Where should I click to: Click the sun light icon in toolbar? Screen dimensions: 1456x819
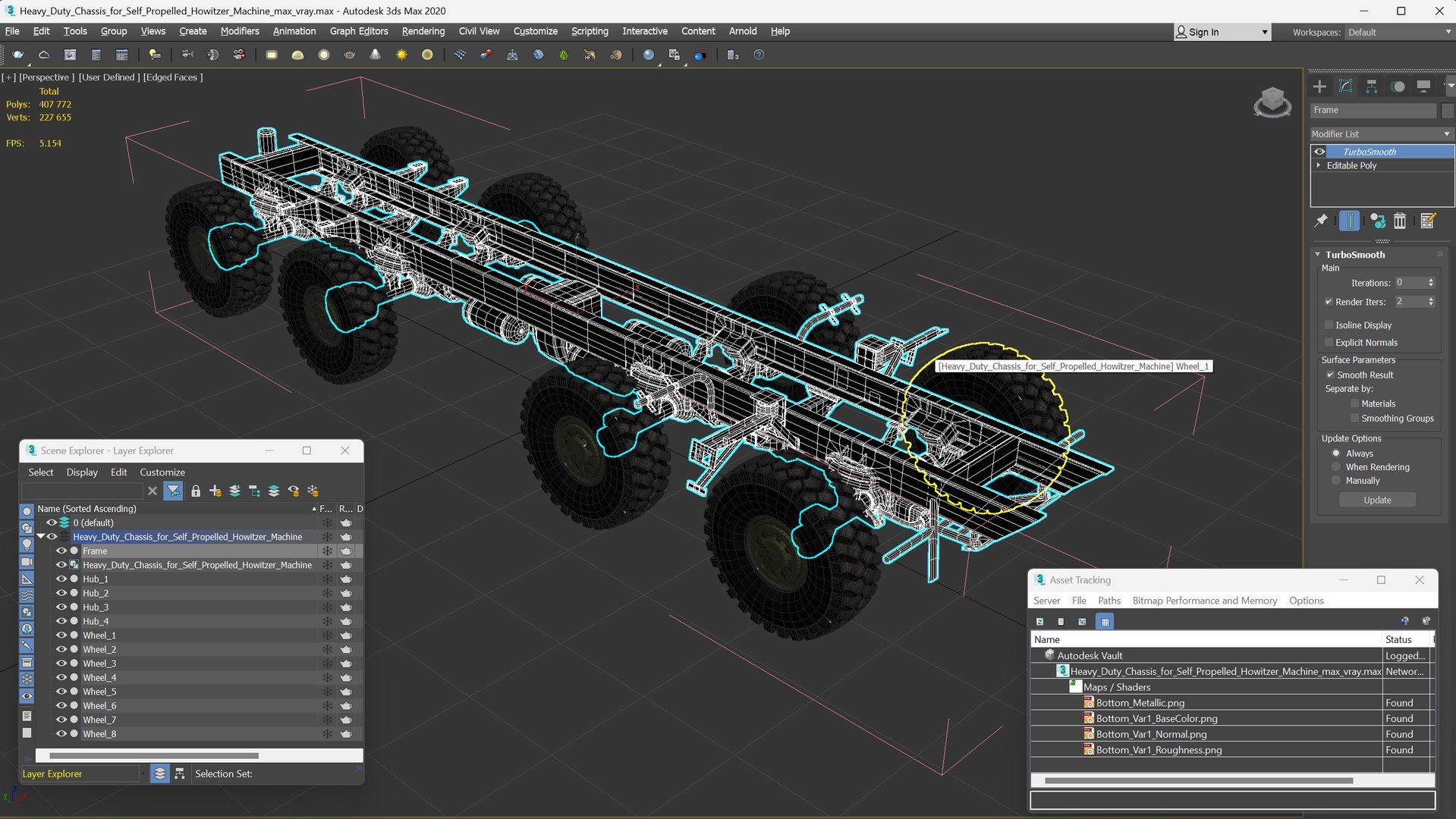[x=401, y=55]
